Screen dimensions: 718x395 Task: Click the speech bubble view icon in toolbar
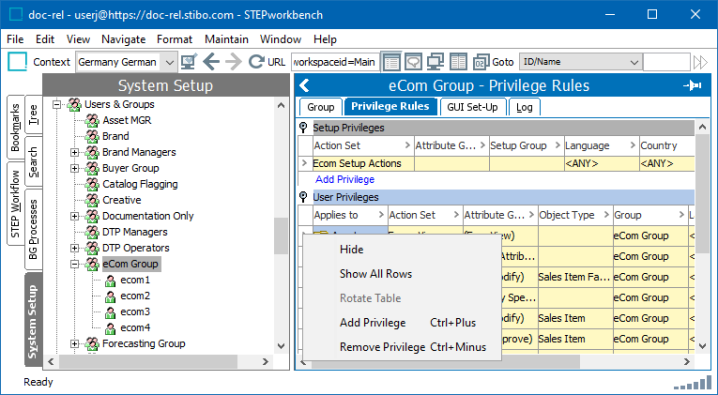(413, 62)
